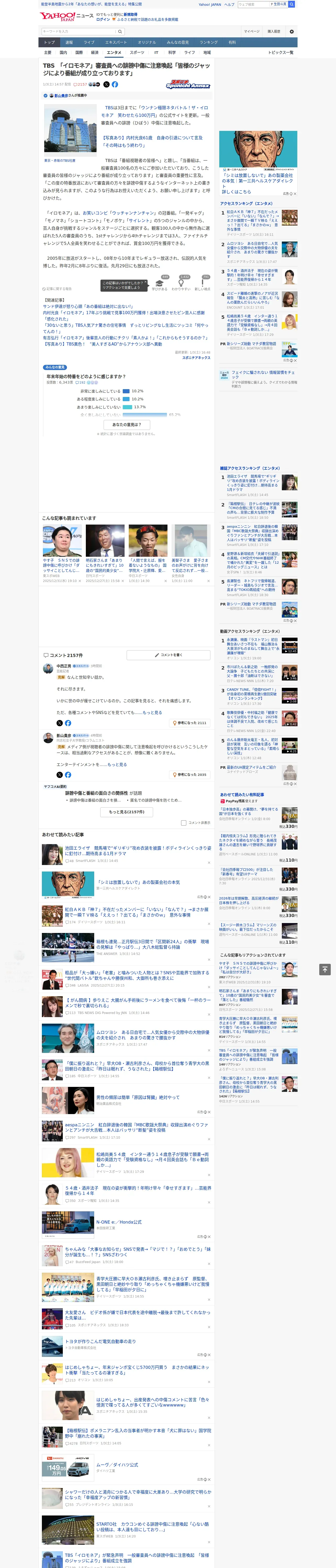Open the 紅白AKB「神7」article link
Screen dimensions: 336x1568
137,912
